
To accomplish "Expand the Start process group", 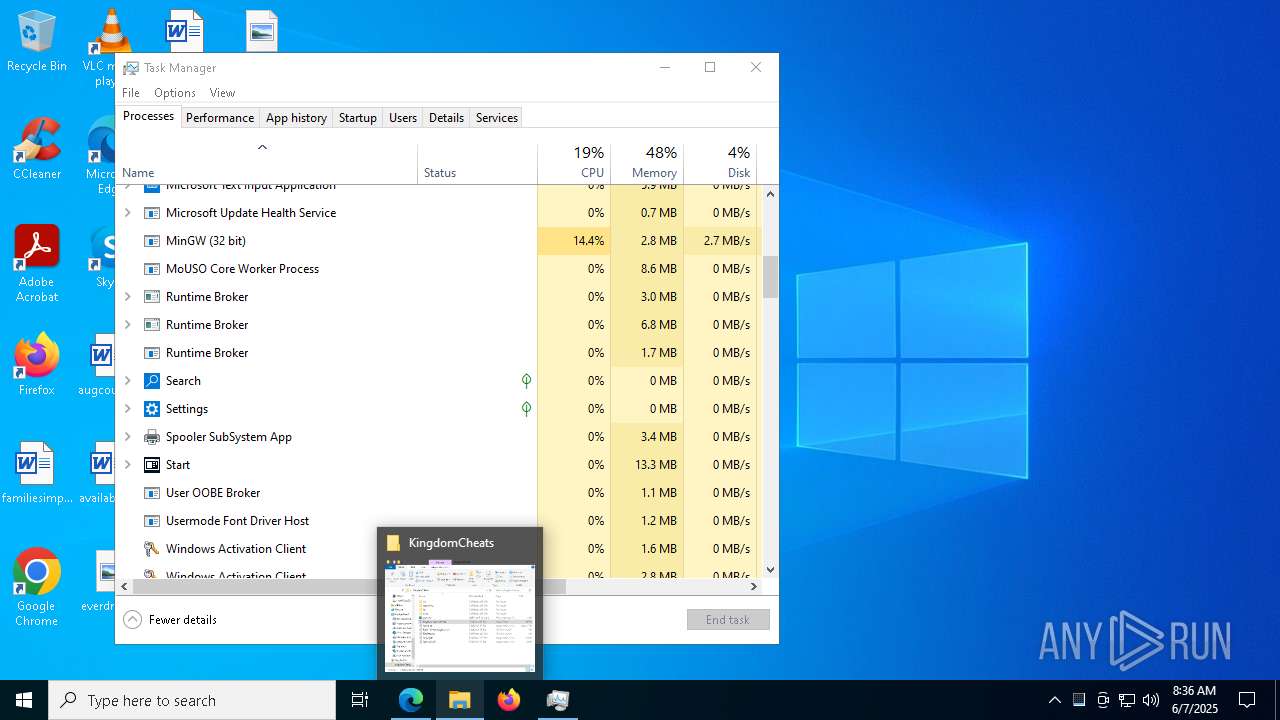I will [127, 465].
